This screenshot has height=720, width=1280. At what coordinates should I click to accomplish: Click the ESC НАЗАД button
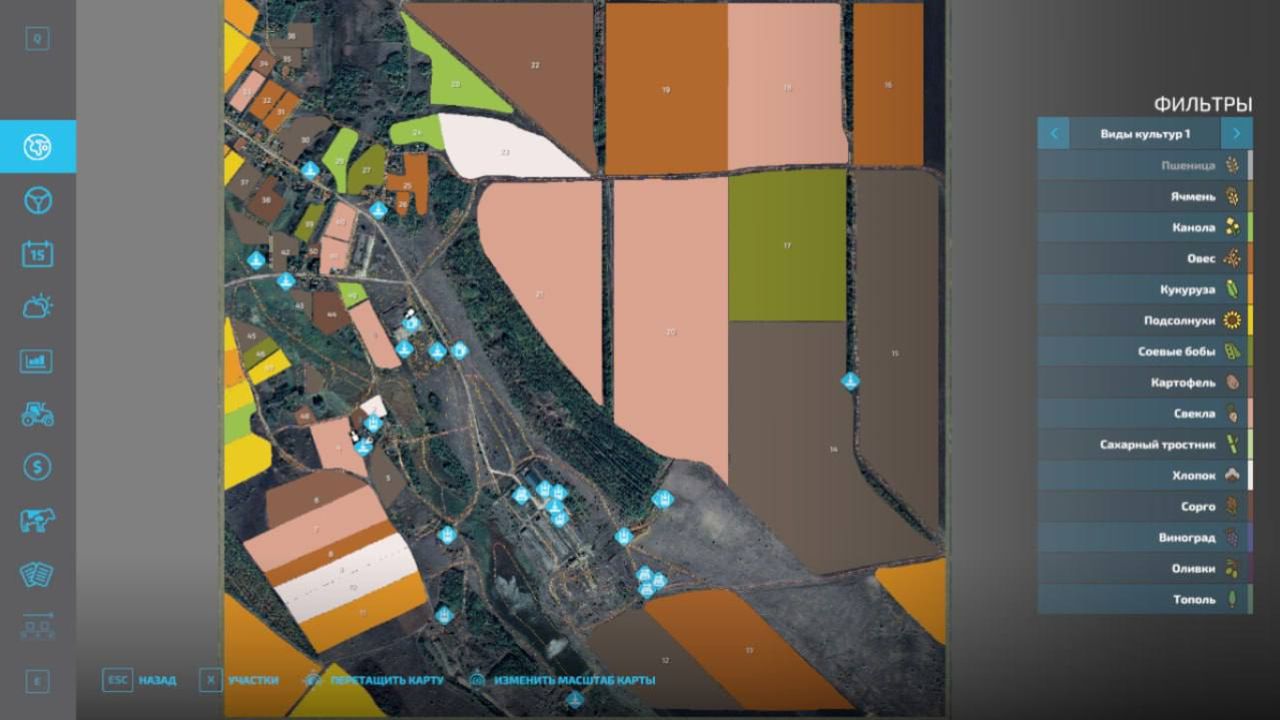click(139, 680)
